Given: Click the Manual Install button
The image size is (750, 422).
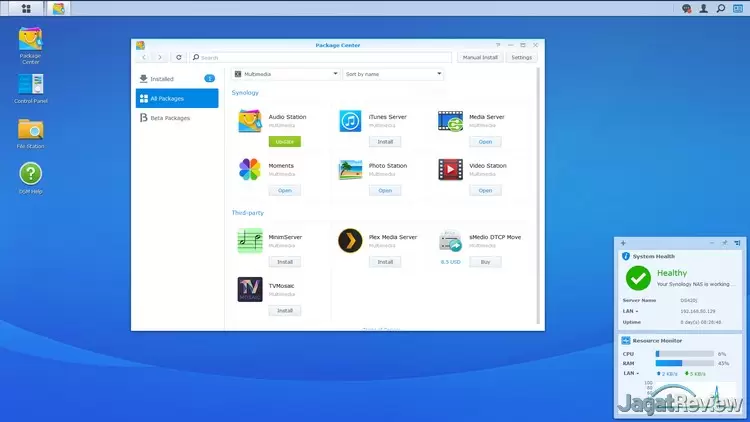Looking at the screenshot, I should 480,57.
